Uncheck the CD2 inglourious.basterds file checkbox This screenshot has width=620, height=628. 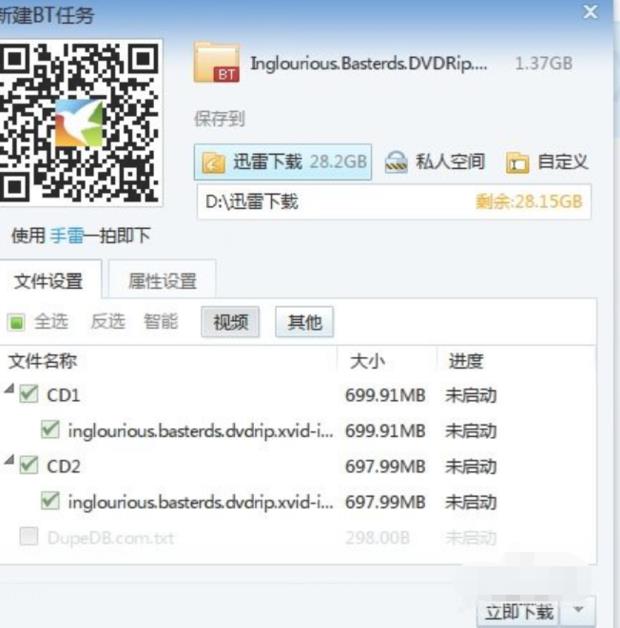point(50,501)
